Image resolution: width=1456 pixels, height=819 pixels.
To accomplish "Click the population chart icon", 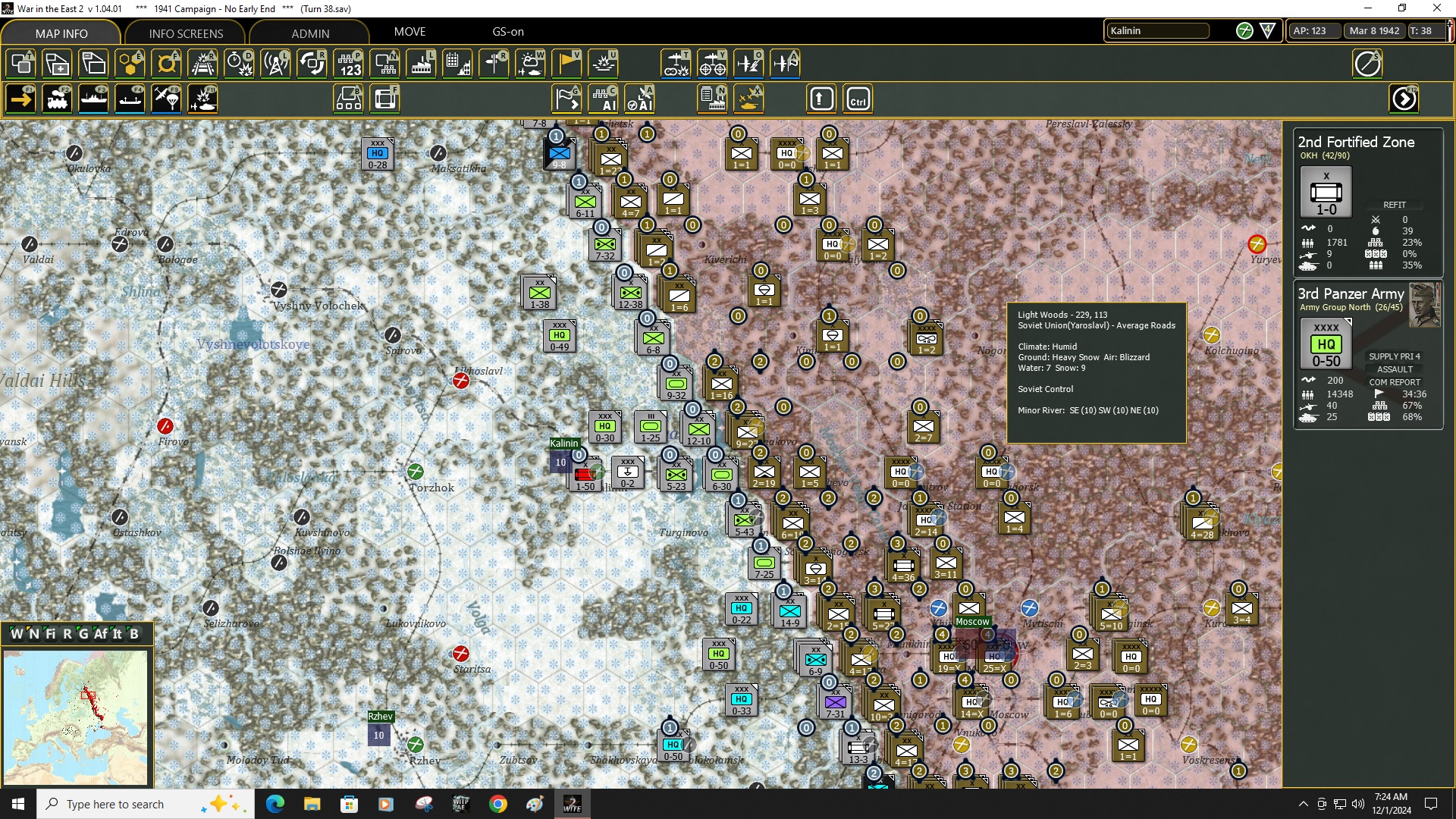I will (458, 64).
